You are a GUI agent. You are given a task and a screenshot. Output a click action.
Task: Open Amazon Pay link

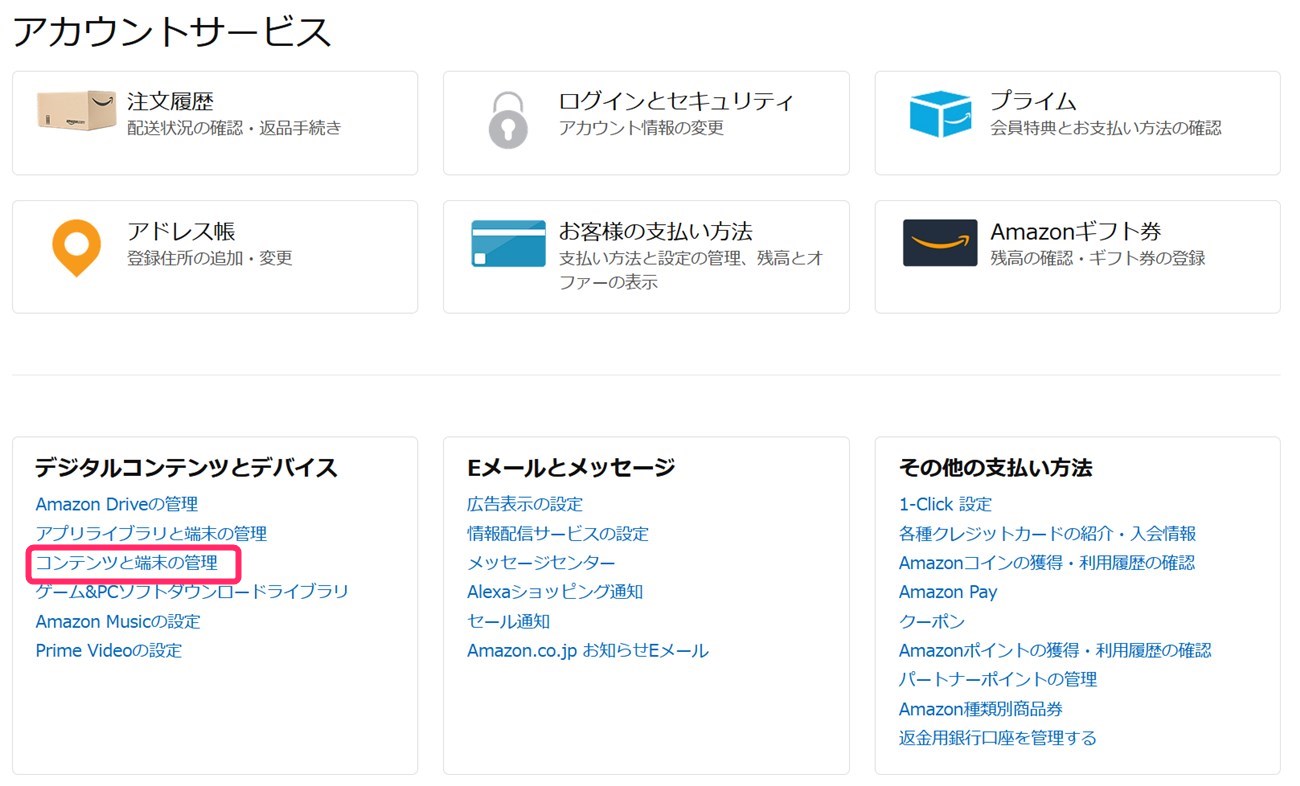(948, 592)
